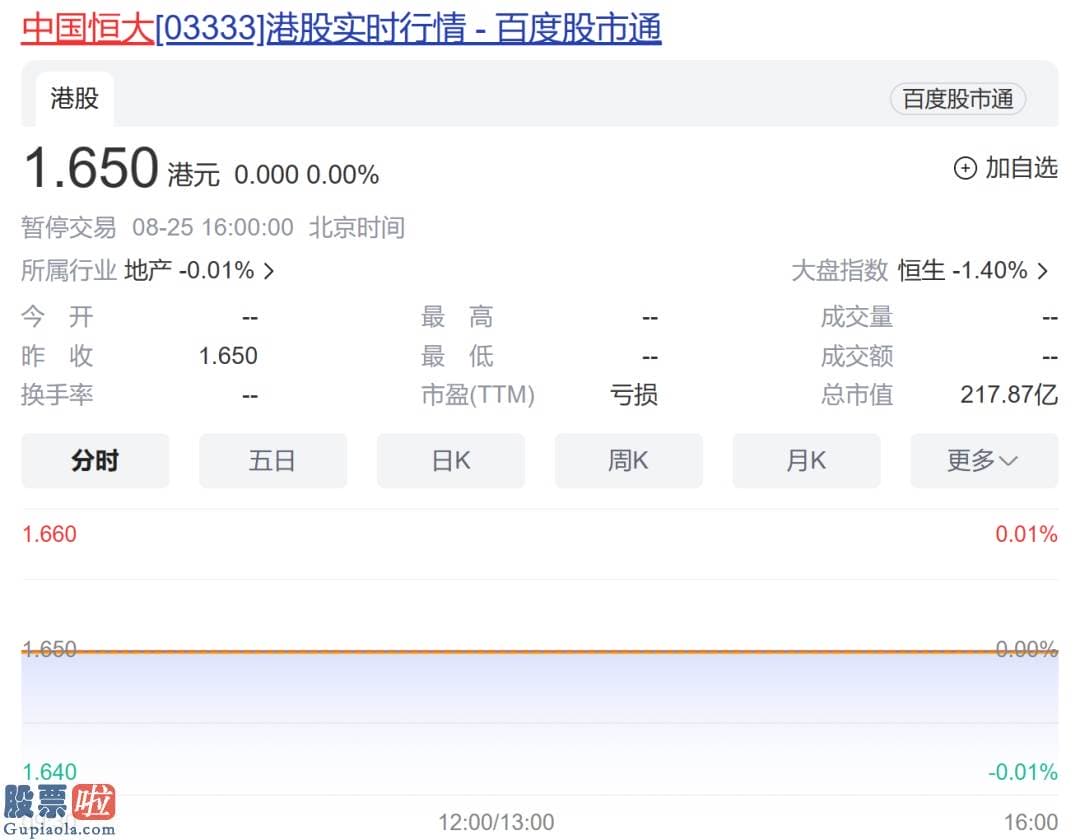1080x840 pixels.
Task: Click the red 0.01% axis label
Action: [1026, 534]
